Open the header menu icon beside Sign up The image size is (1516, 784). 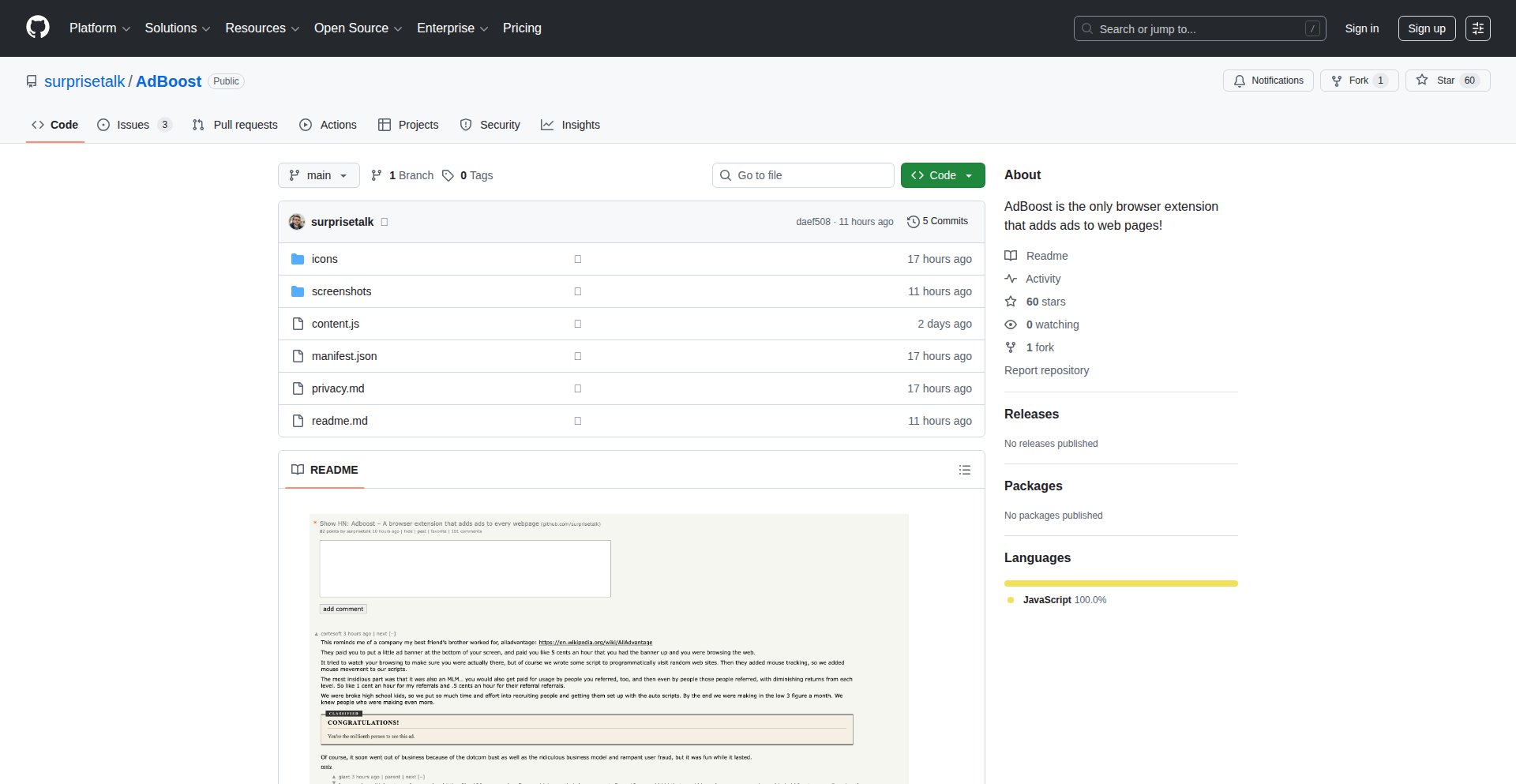tap(1477, 28)
